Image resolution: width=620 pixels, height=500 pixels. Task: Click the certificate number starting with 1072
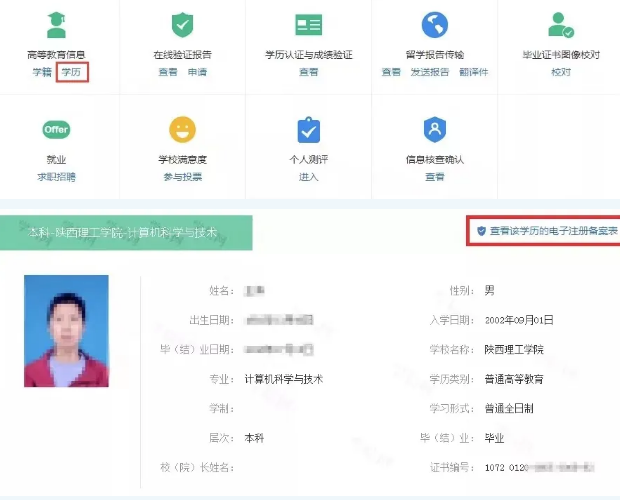(539, 468)
